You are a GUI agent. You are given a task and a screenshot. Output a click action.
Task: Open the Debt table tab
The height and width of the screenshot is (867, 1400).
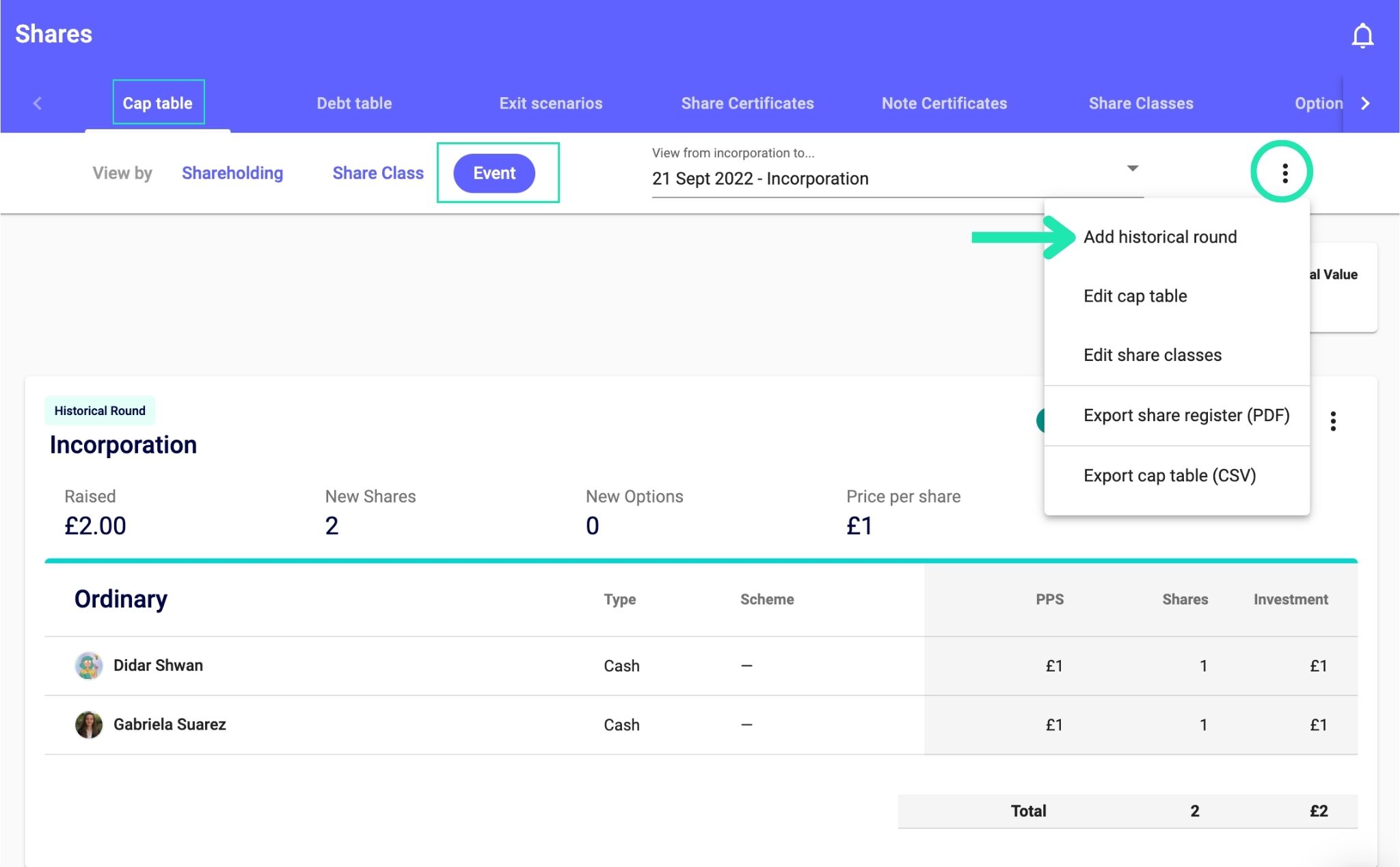354,103
